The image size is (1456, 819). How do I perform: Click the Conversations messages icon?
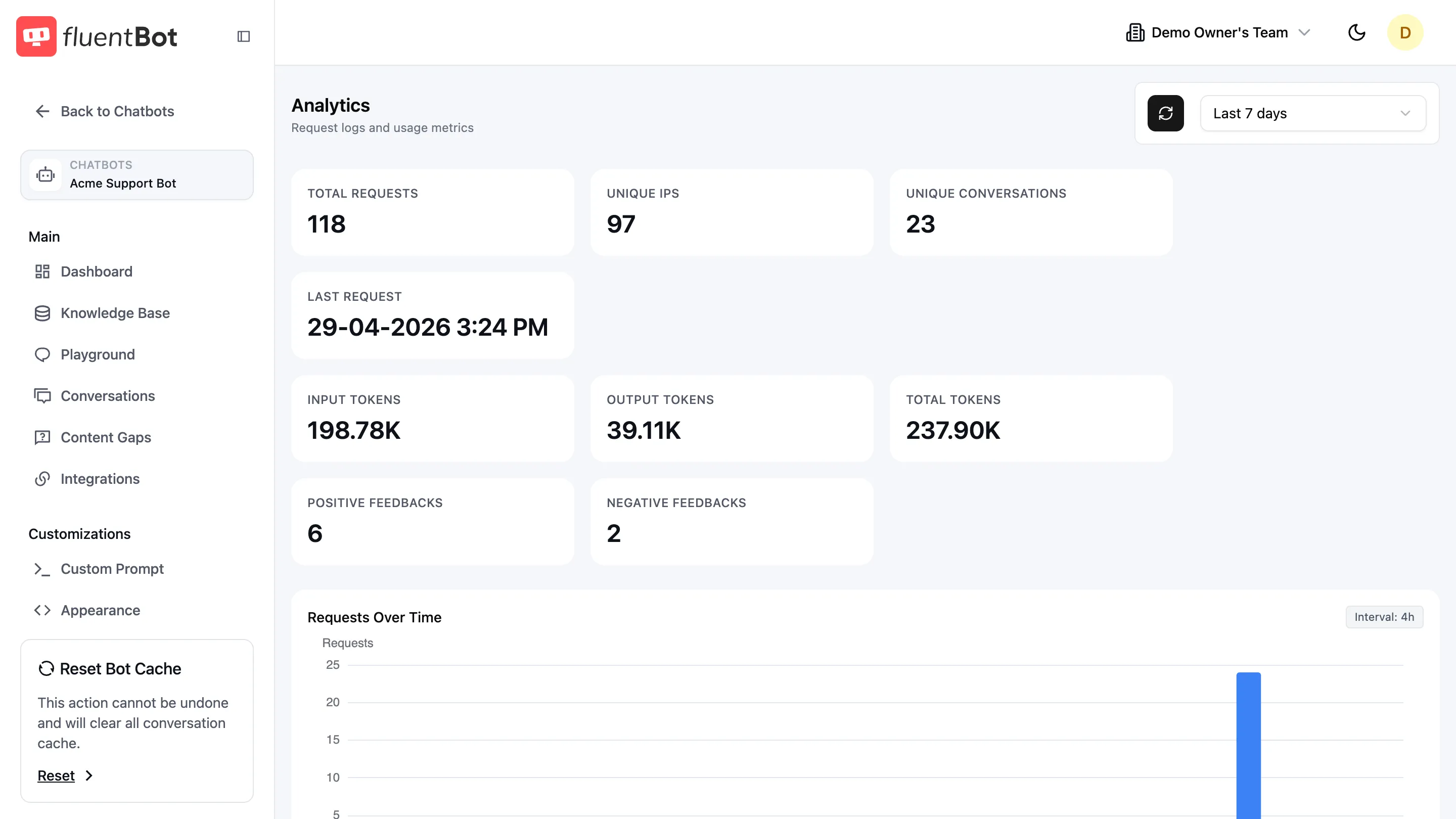coord(42,396)
